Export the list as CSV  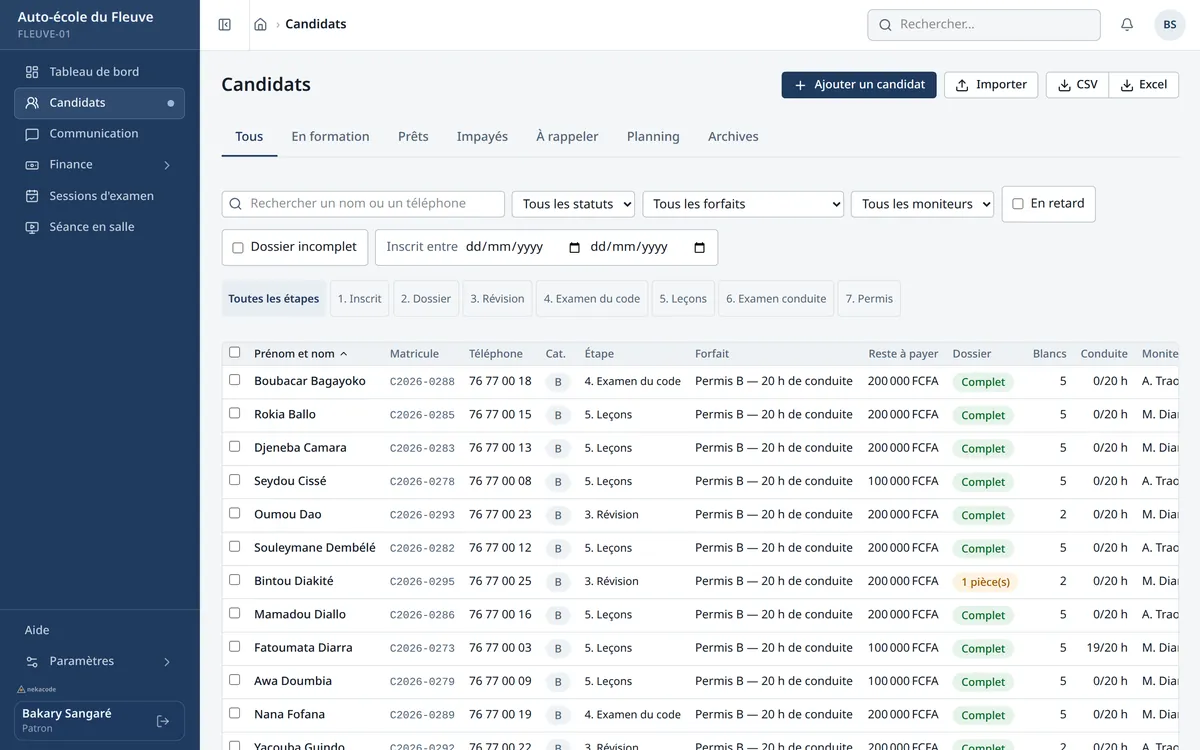(1077, 85)
